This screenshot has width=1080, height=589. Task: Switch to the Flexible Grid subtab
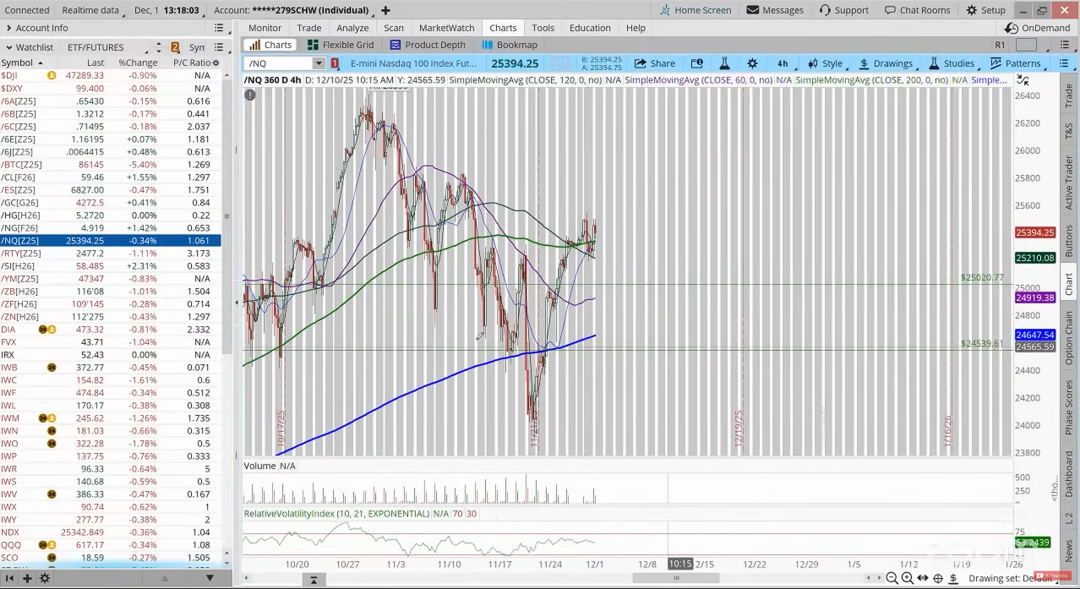341,45
